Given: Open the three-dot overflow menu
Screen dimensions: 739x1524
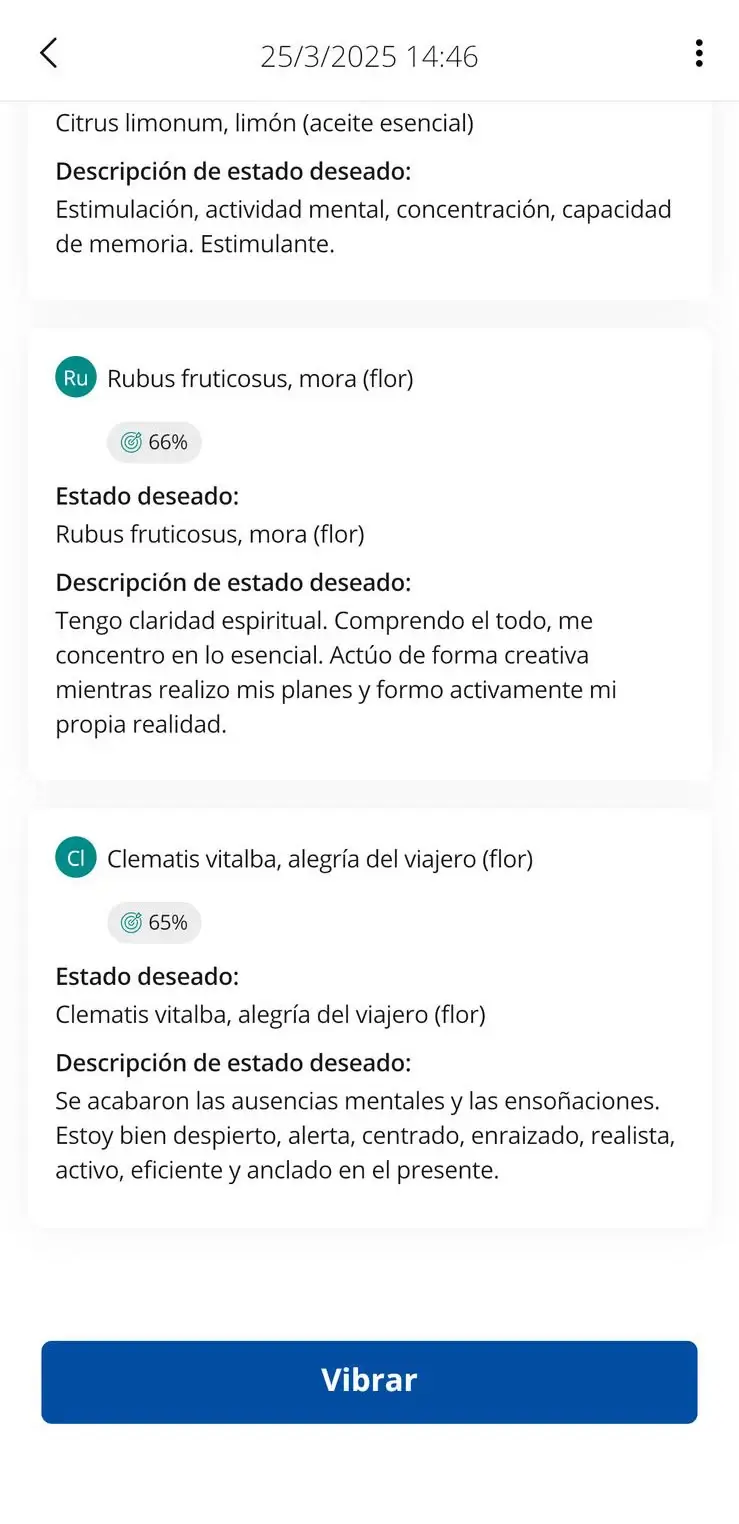Looking at the screenshot, I should tap(698, 53).
